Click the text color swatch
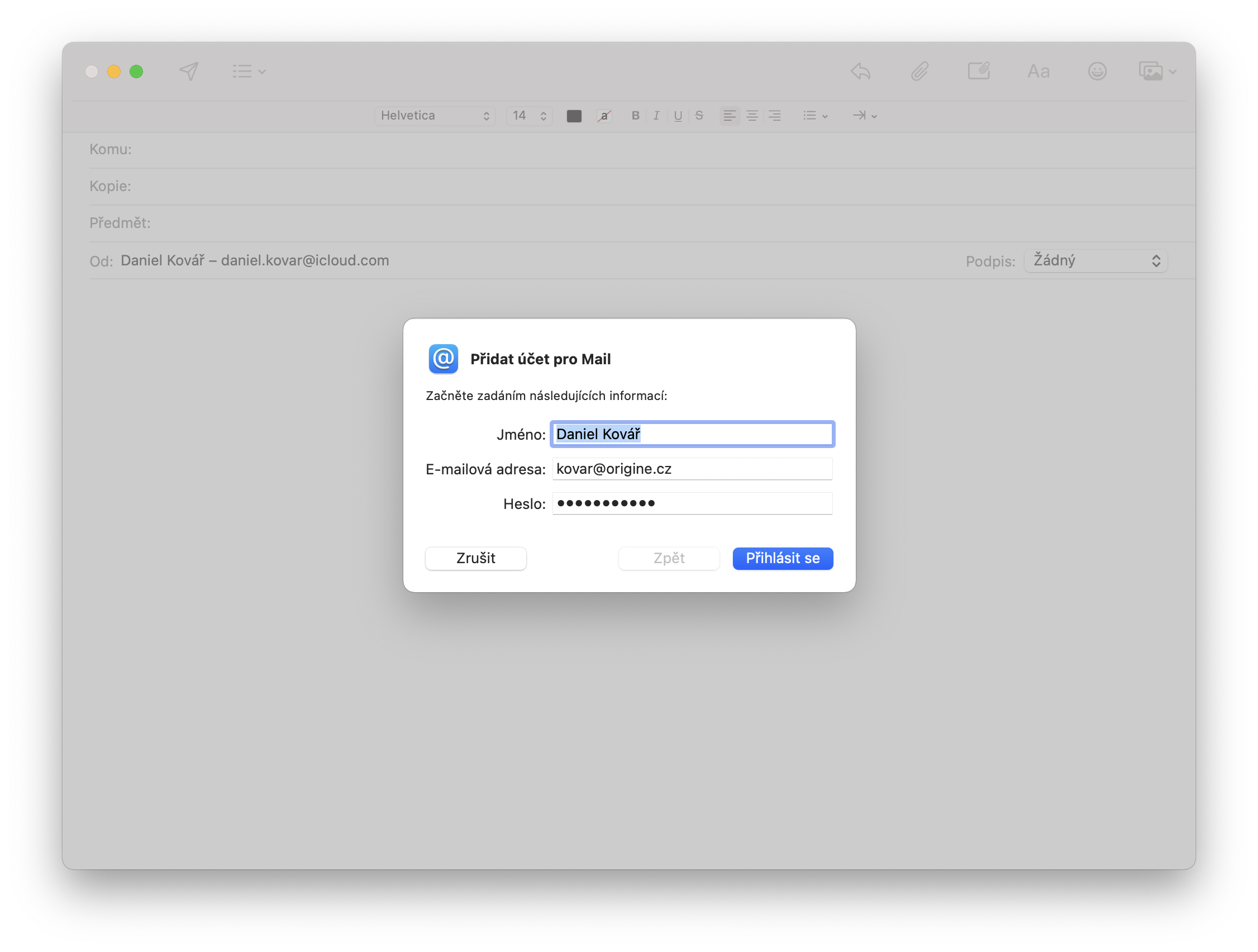 (574, 116)
